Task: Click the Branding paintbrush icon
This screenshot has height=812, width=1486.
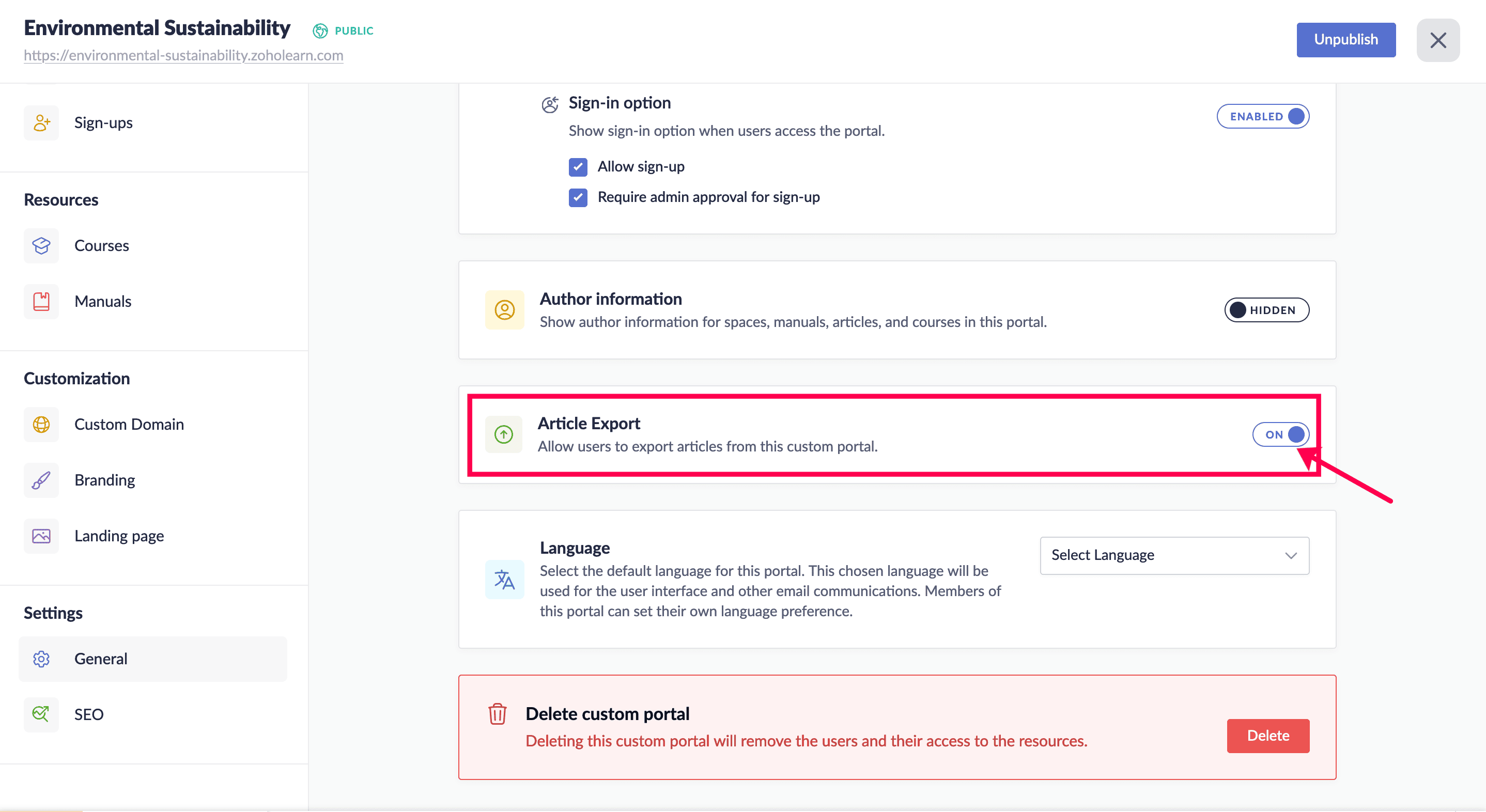Action: coord(41,480)
